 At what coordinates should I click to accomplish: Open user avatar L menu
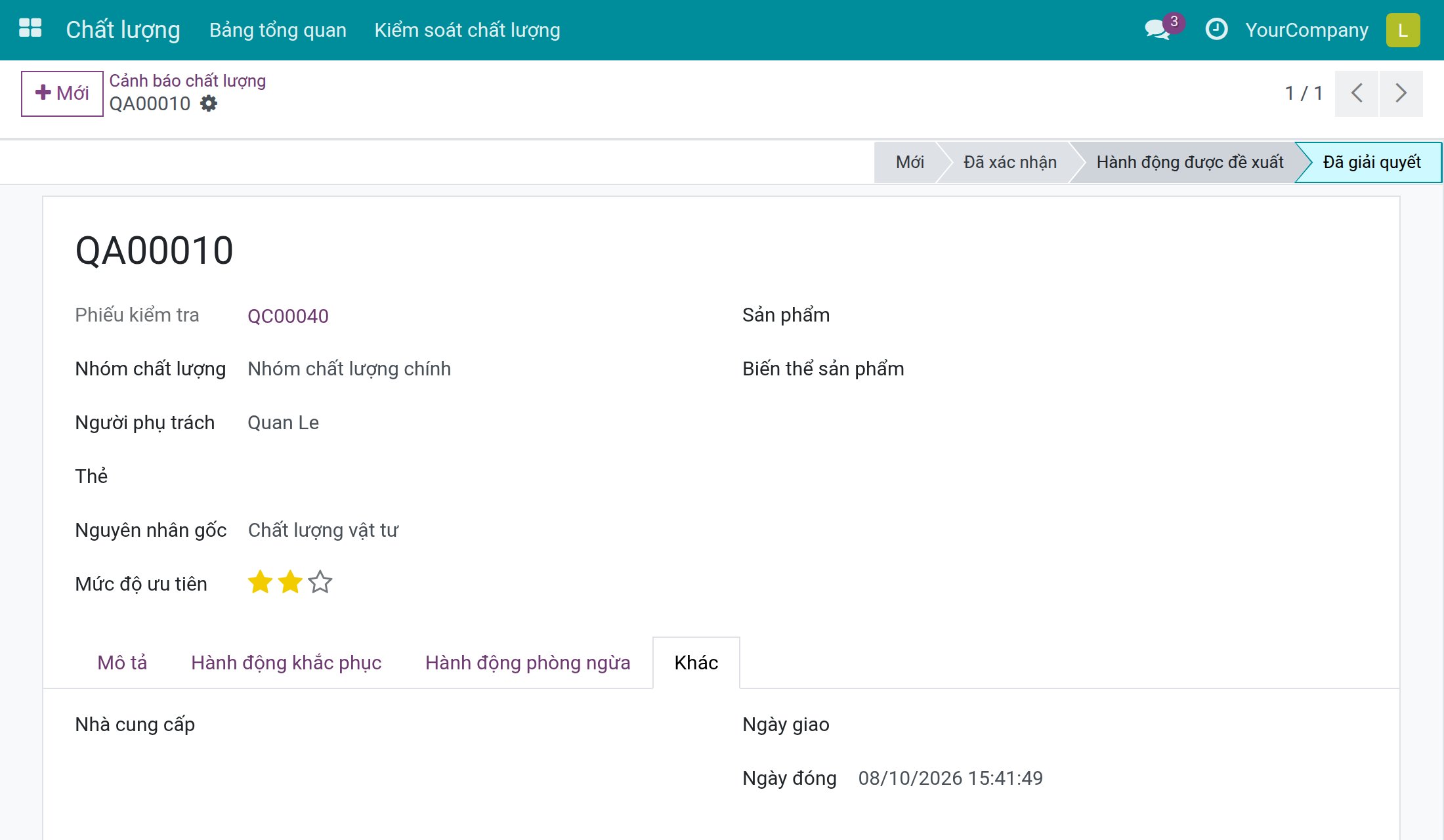1403,30
